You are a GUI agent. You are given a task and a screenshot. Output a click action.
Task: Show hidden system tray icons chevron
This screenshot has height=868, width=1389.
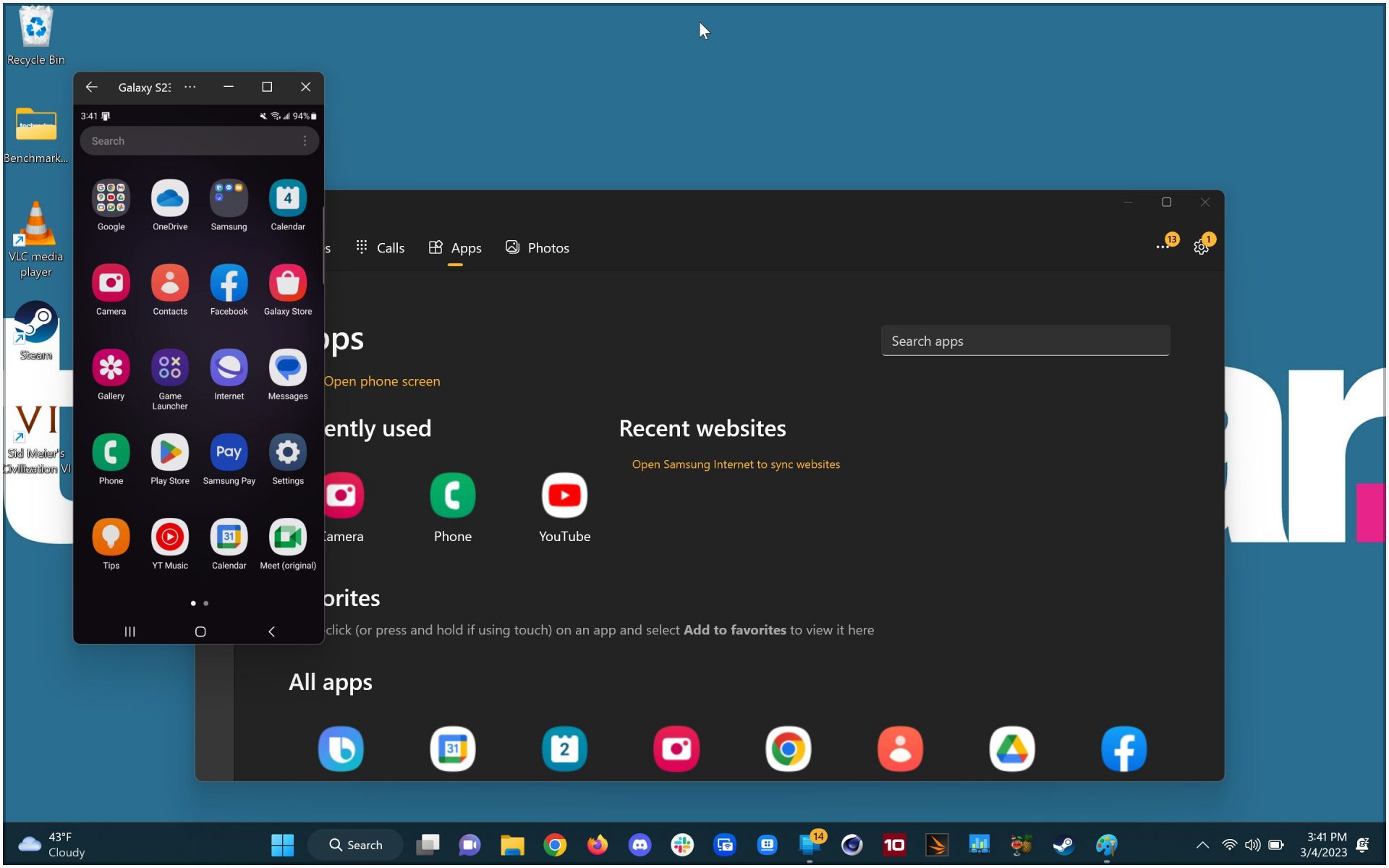coord(1202,845)
